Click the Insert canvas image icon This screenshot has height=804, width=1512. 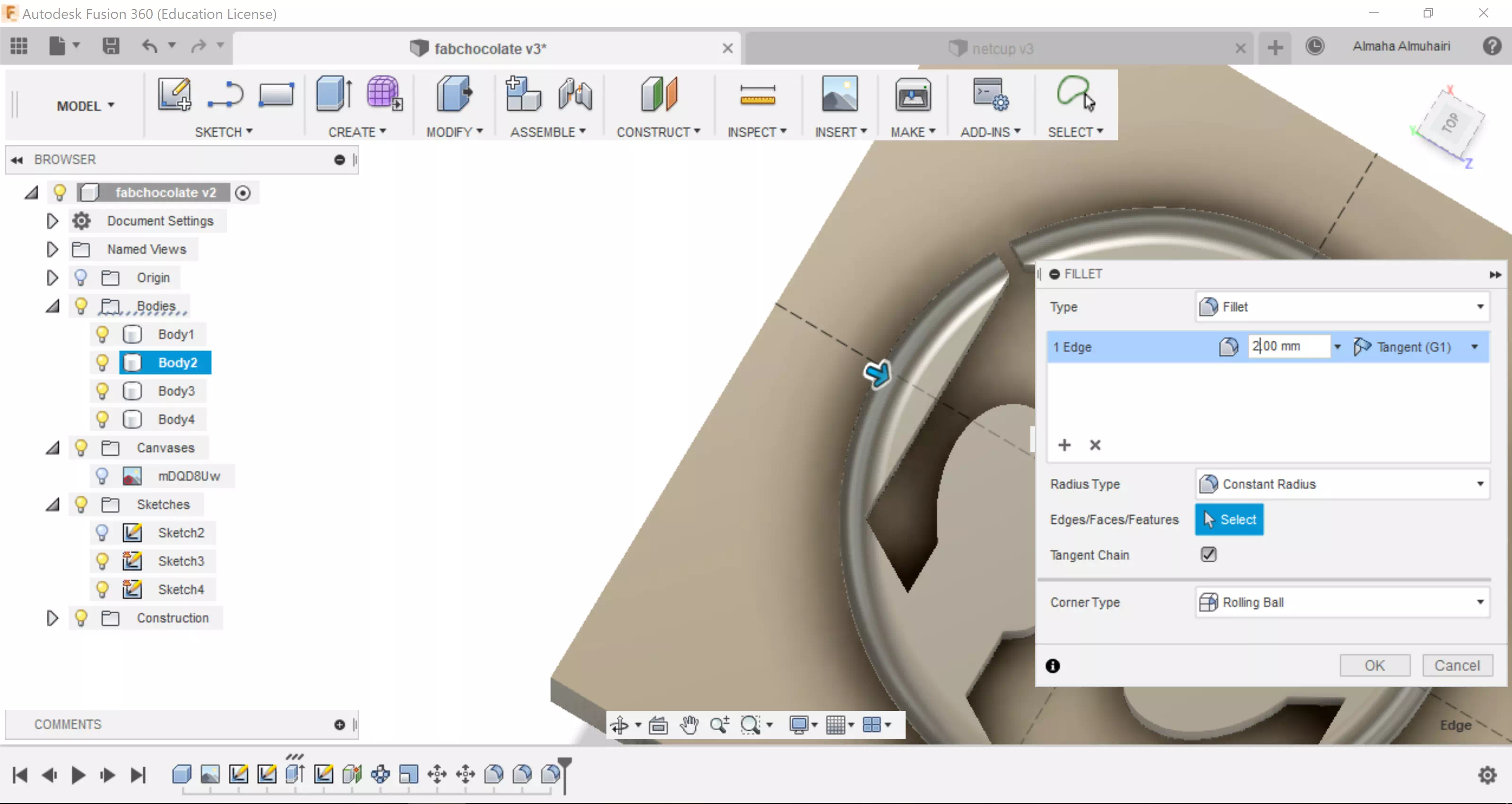click(839, 94)
